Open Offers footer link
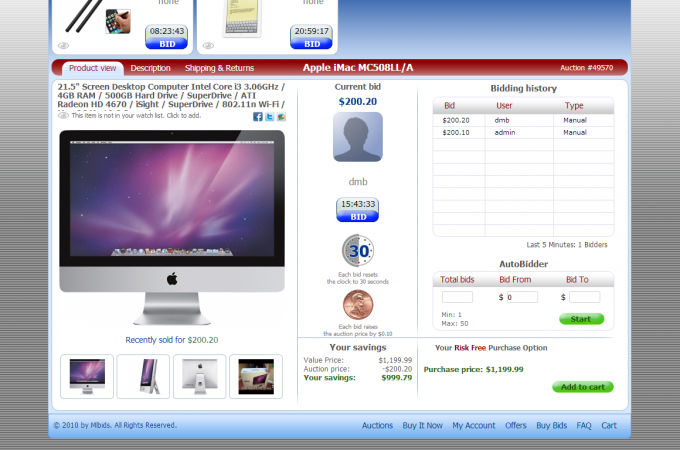This screenshot has width=680, height=450. click(x=516, y=425)
